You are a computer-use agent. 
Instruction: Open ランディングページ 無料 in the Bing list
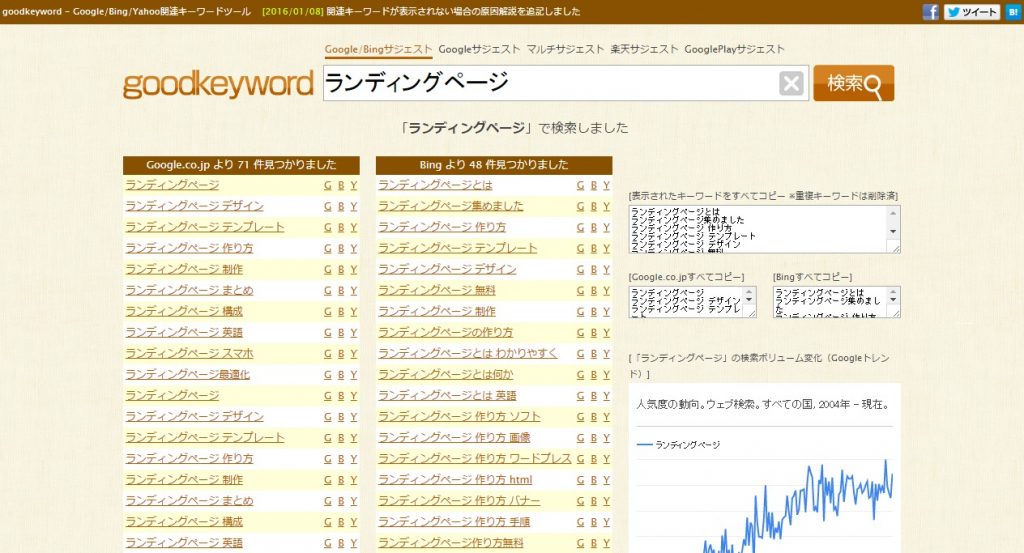coord(437,290)
